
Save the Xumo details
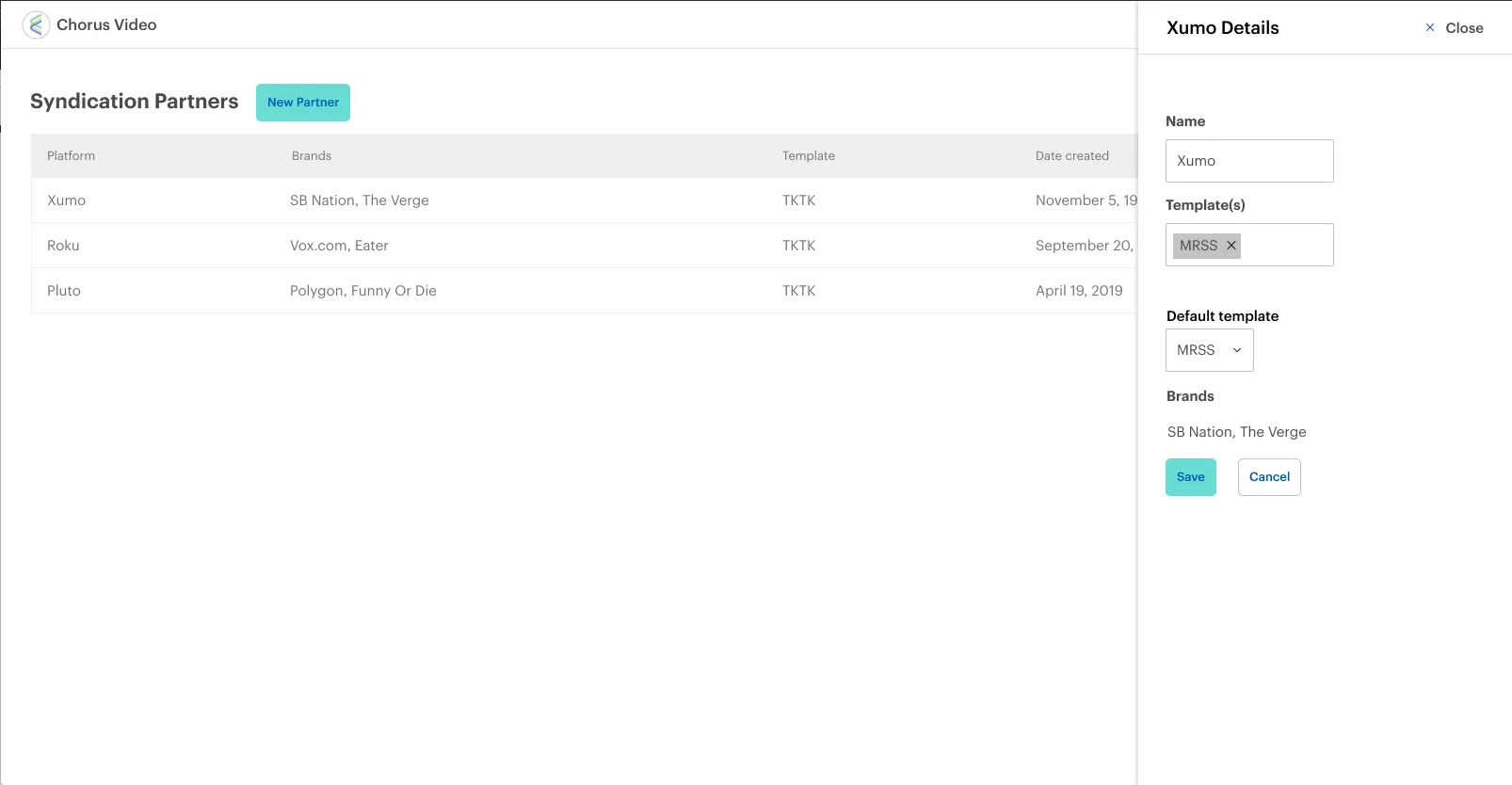click(1191, 477)
